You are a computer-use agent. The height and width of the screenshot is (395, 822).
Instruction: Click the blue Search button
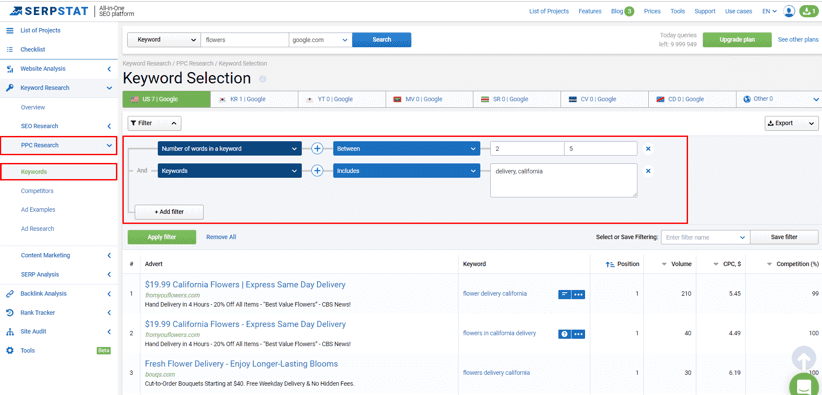382,39
